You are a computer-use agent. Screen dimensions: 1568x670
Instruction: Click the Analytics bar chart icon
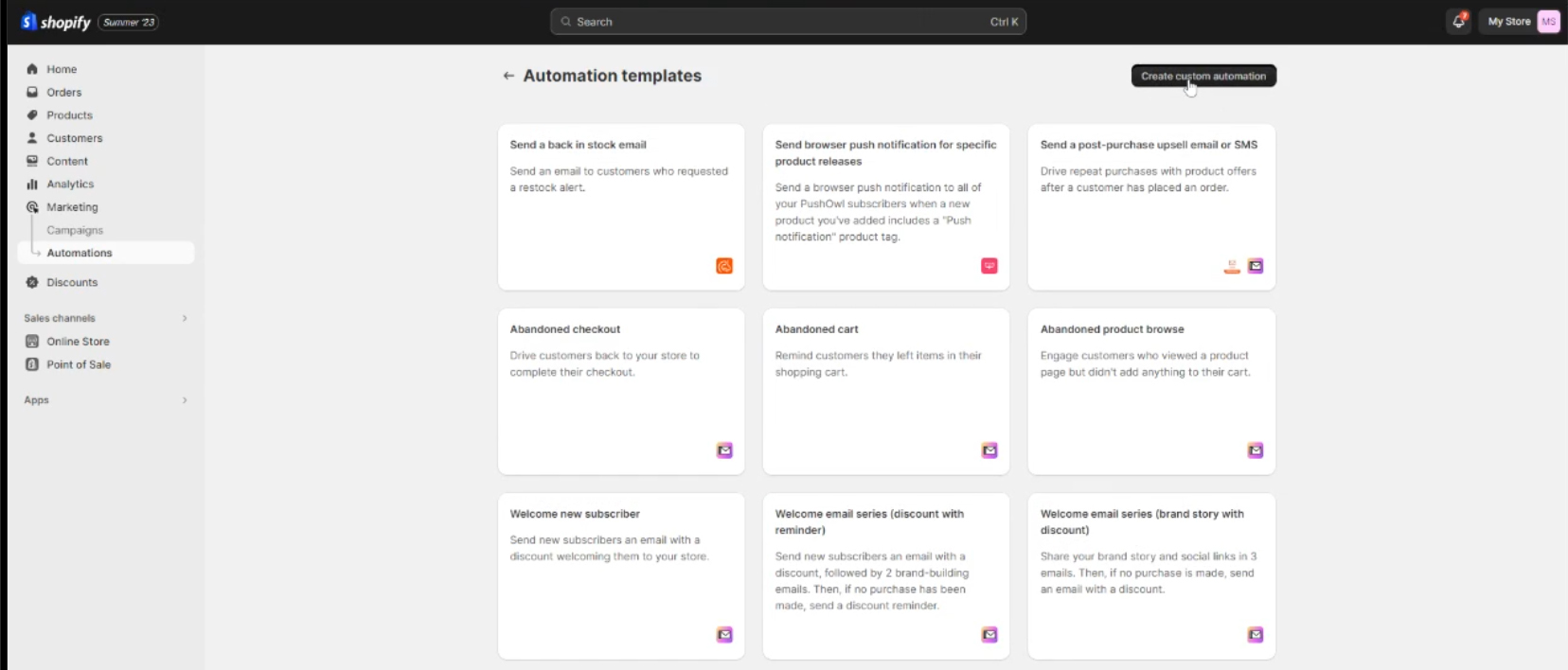(32, 184)
